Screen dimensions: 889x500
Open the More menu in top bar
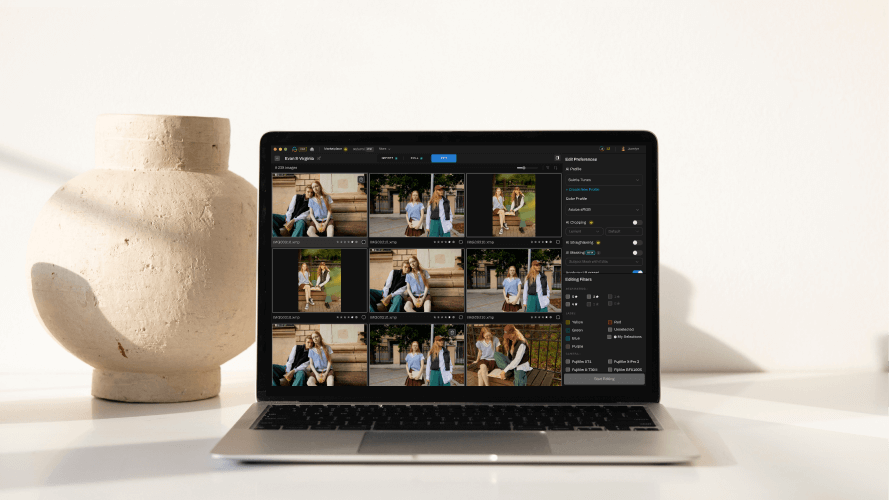coord(384,148)
